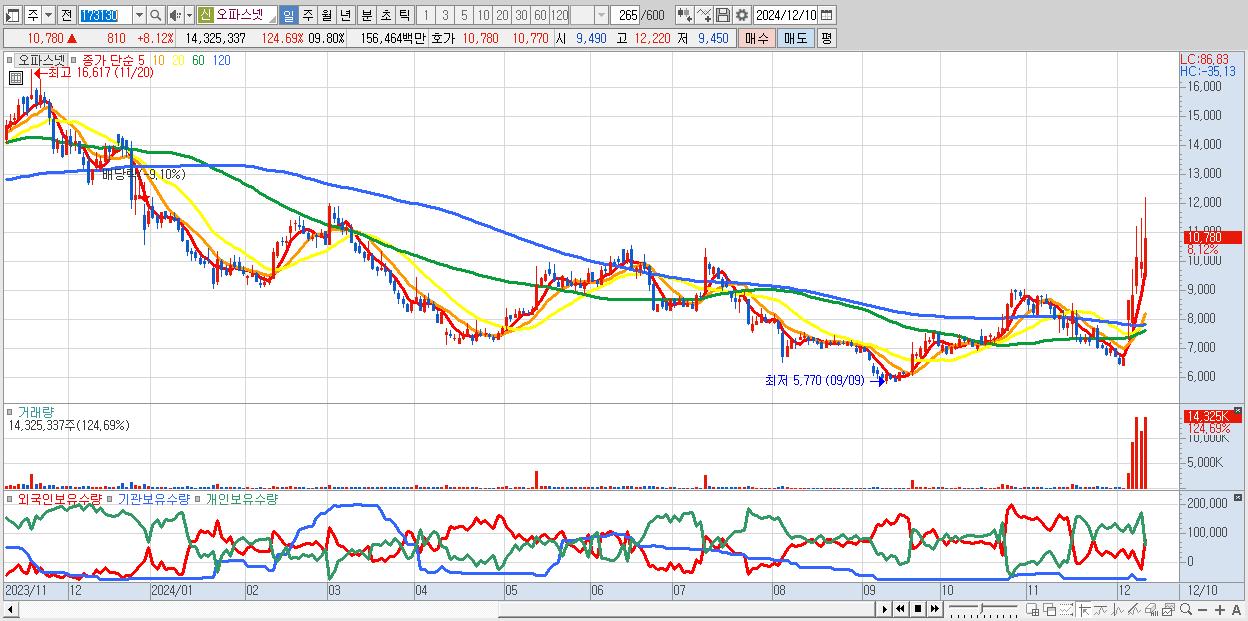Fast forward the chart replay

tap(934, 609)
